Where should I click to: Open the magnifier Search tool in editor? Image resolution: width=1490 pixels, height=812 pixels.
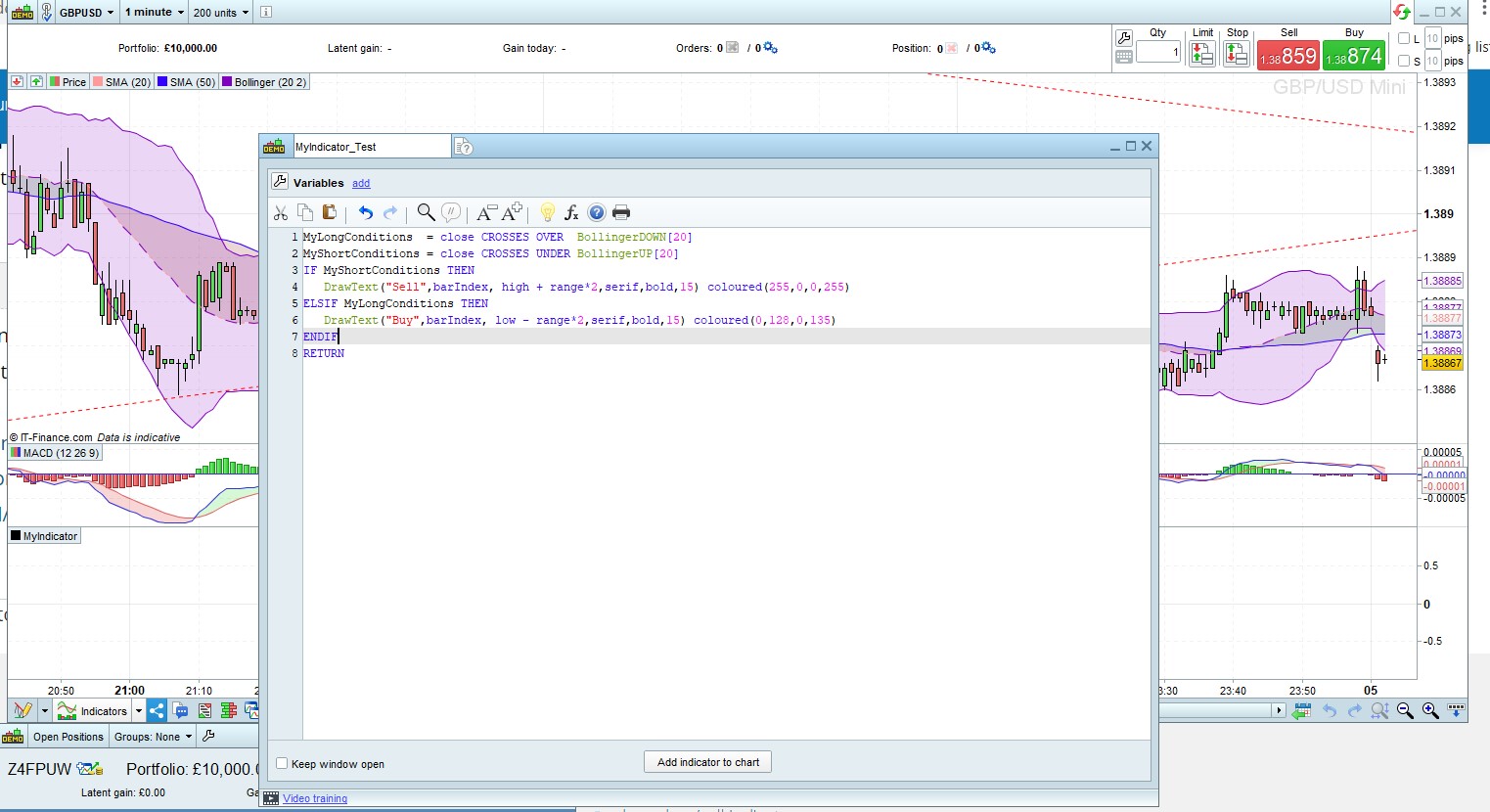pos(426,212)
